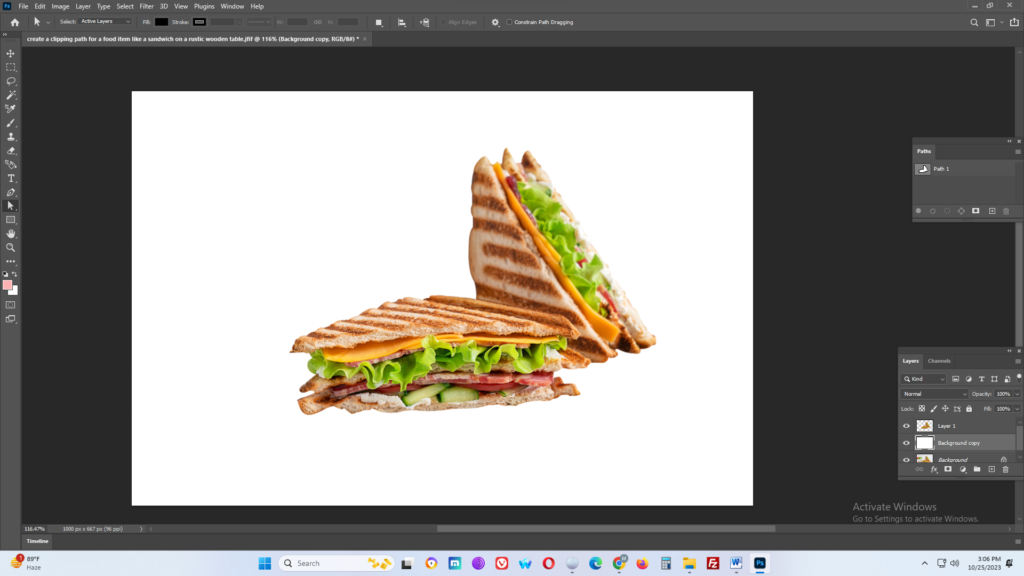Select the Horizontal Type tool
The width and height of the screenshot is (1024, 576).
[x=10, y=178]
